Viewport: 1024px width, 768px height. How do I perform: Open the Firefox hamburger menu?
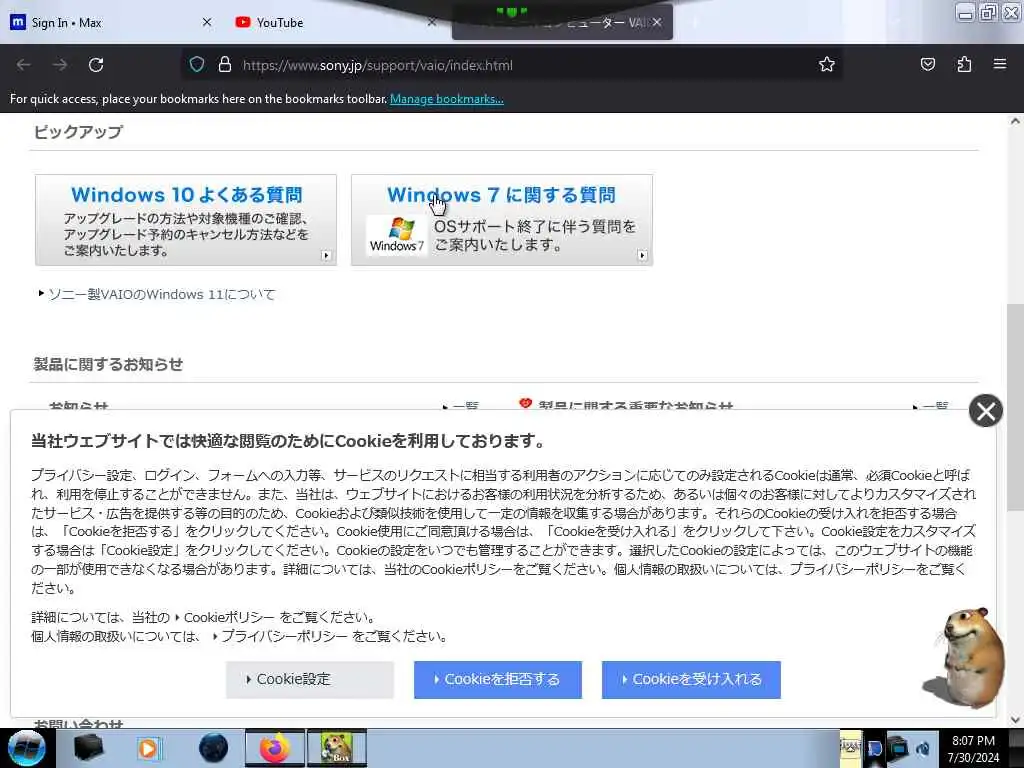click(1000, 64)
